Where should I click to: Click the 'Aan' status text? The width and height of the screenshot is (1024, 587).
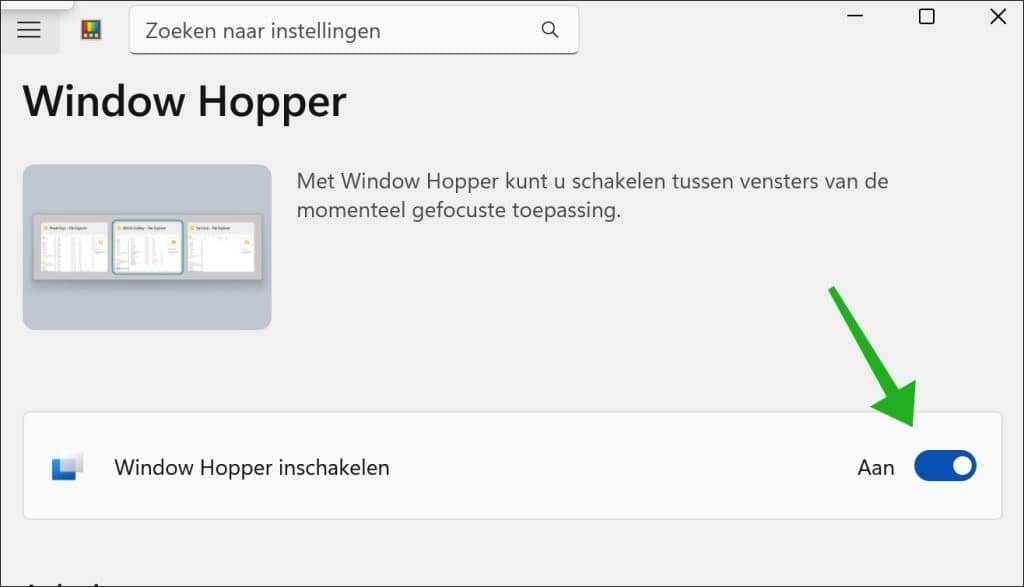(876, 468)
